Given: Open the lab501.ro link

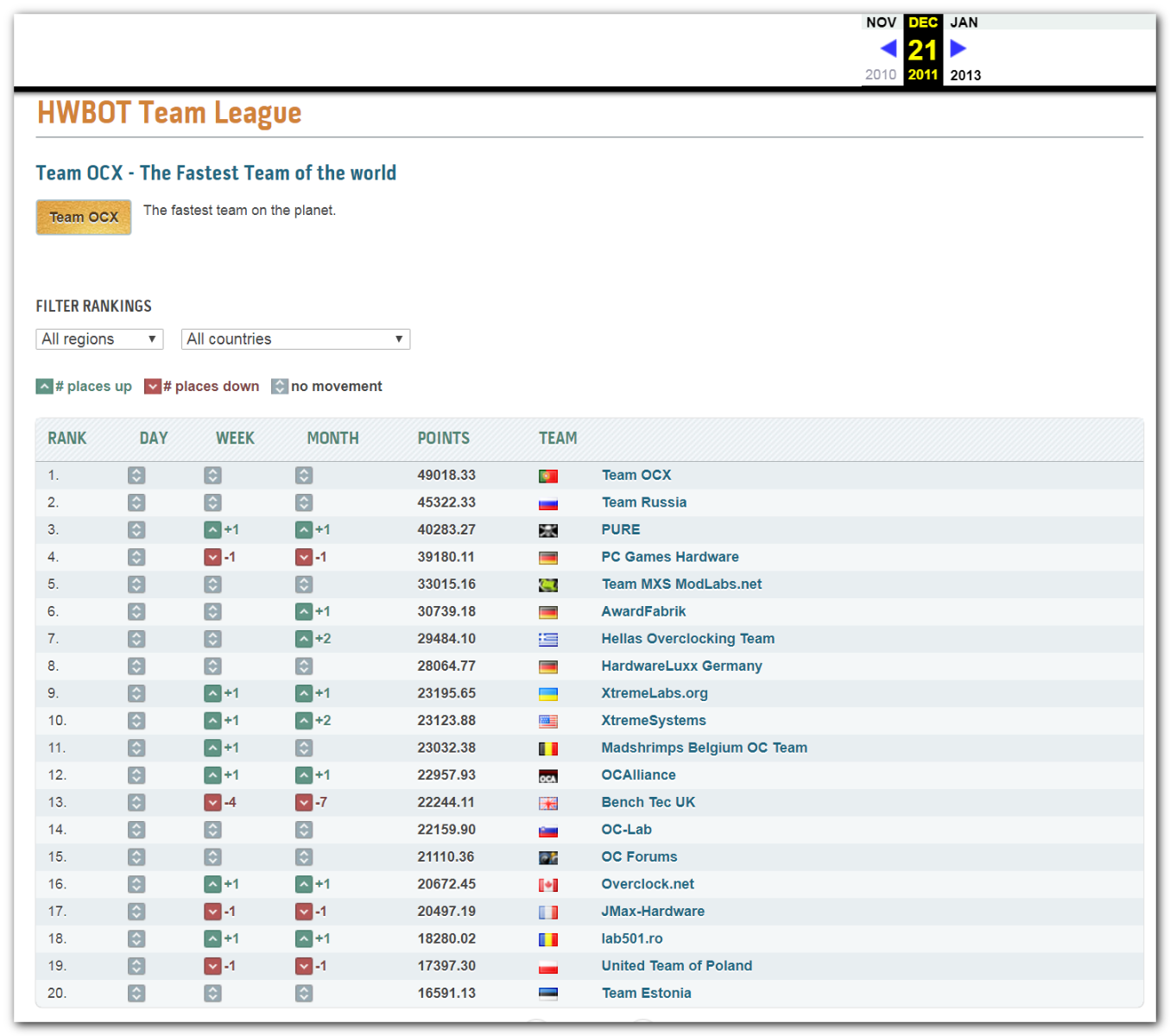Looking at the screenshot, I should click(632, 939).
